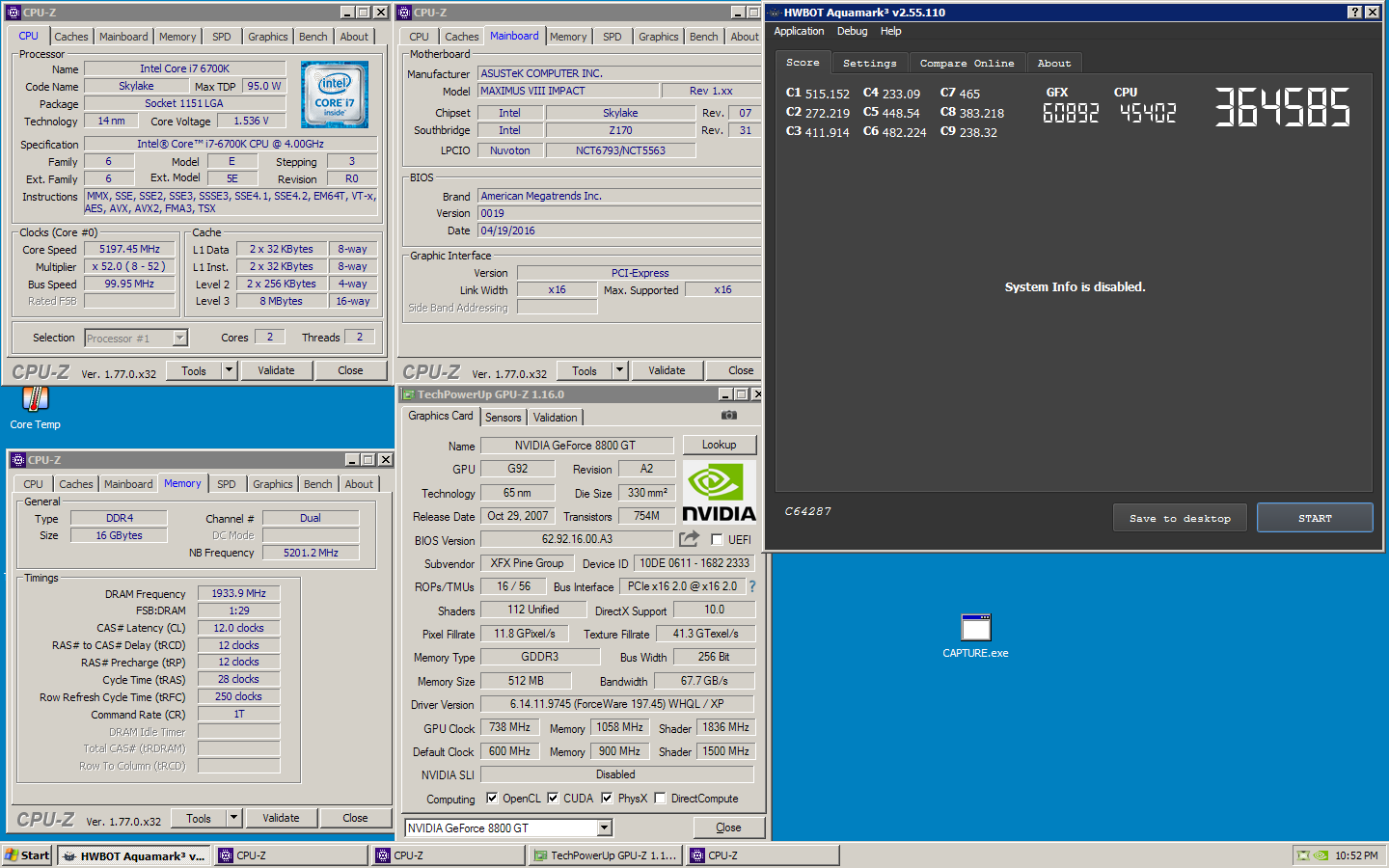Click the NVIDIA green system tray icon
Image resolution: width=1389 pixels, height=868 pixels.
(x=1321, y=855)
